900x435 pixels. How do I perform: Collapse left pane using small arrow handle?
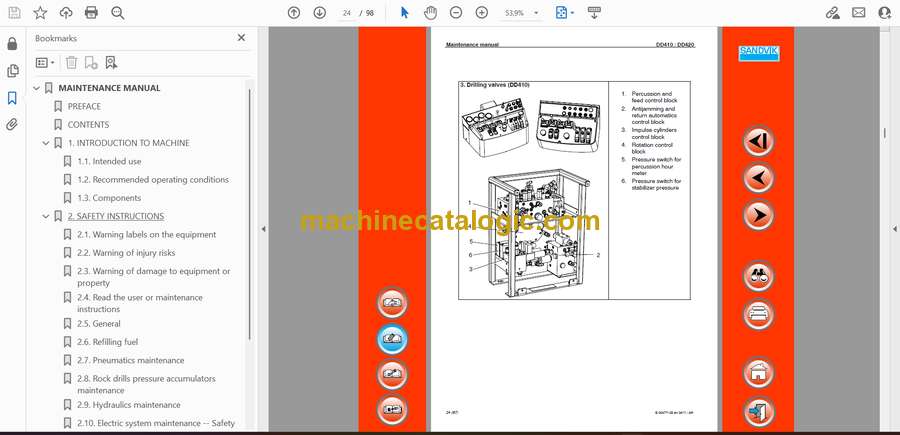click(263, 229)
